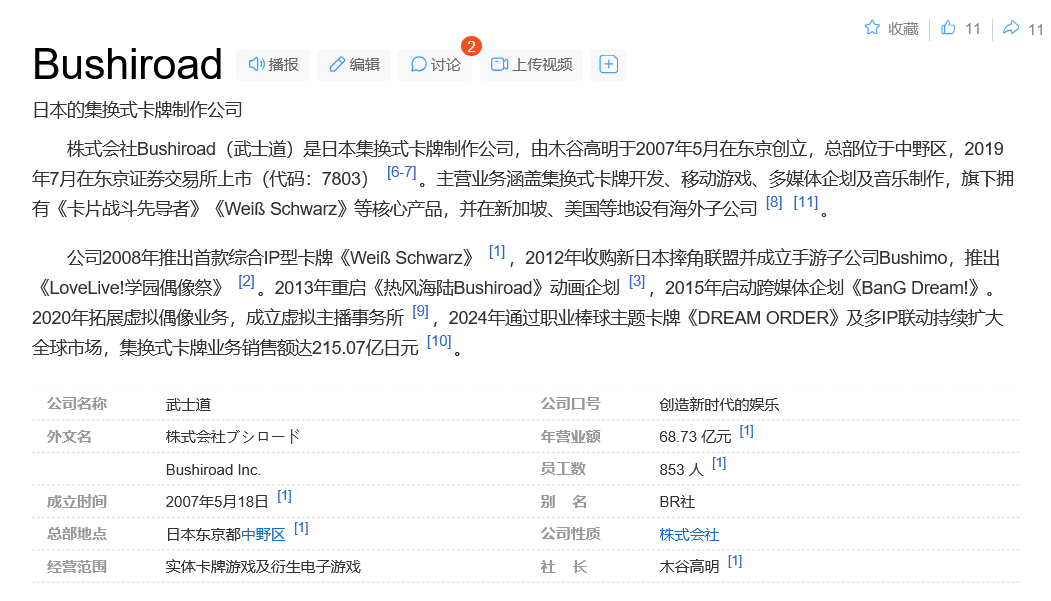This screenshot has height=601, width=1051.
Task: Open reference [1] after 中野区 link
Action: [x=302, y=528]
